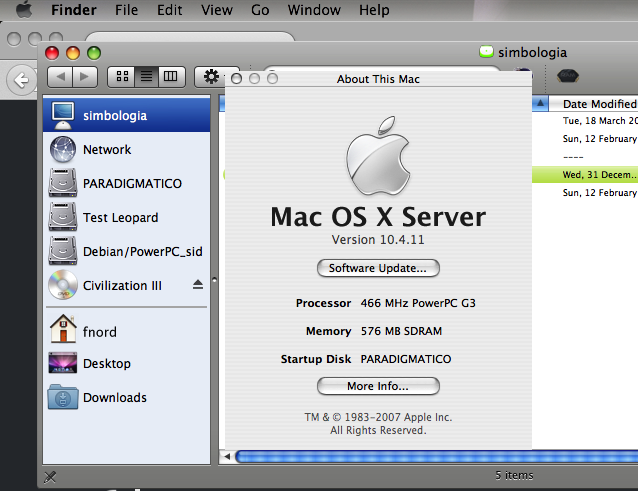Screen dimensions: 638x491
Task: Click the PARADIGMATICO startup disk value
Action: pyautogui.click(x=406, y=359)
